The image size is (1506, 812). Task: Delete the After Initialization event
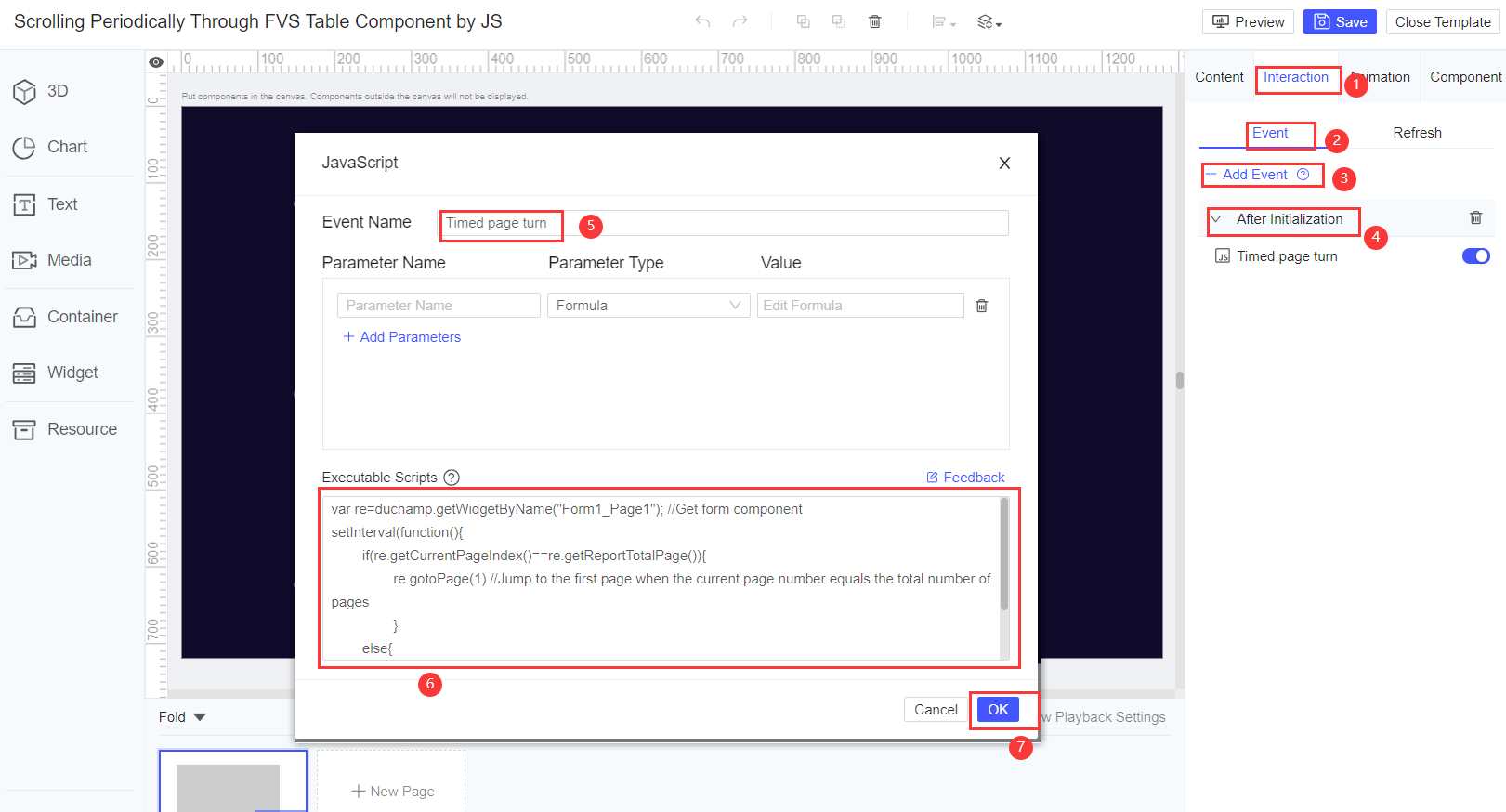tap(1475, 217)
